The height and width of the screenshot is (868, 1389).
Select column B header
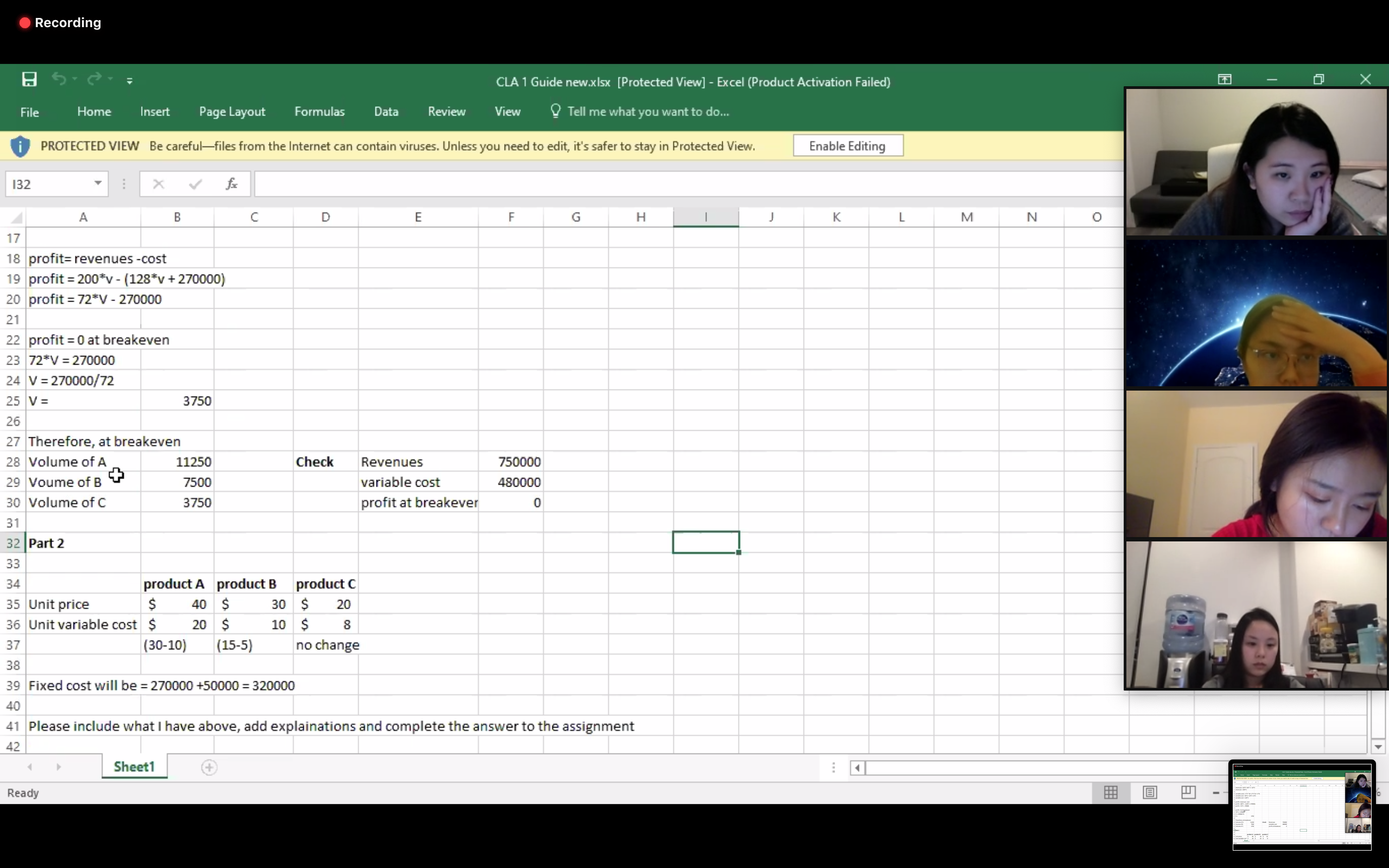[177, 217]
